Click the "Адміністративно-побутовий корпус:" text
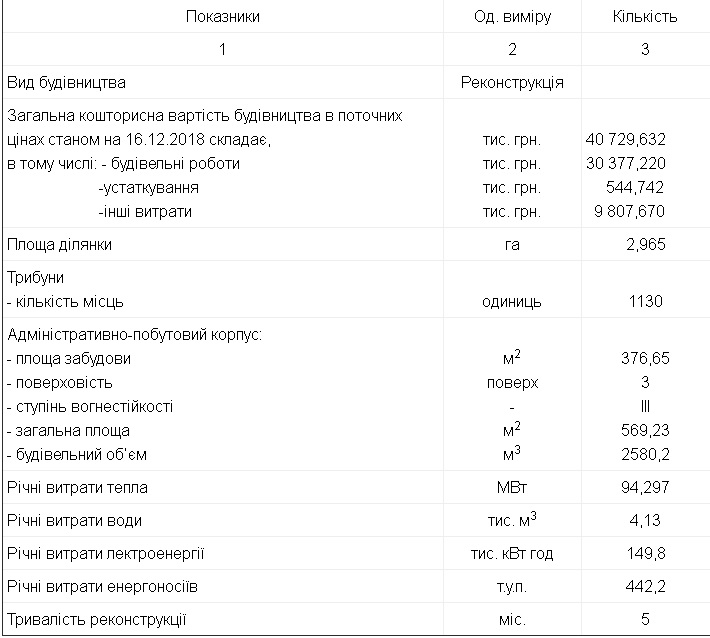 point(134,334)
